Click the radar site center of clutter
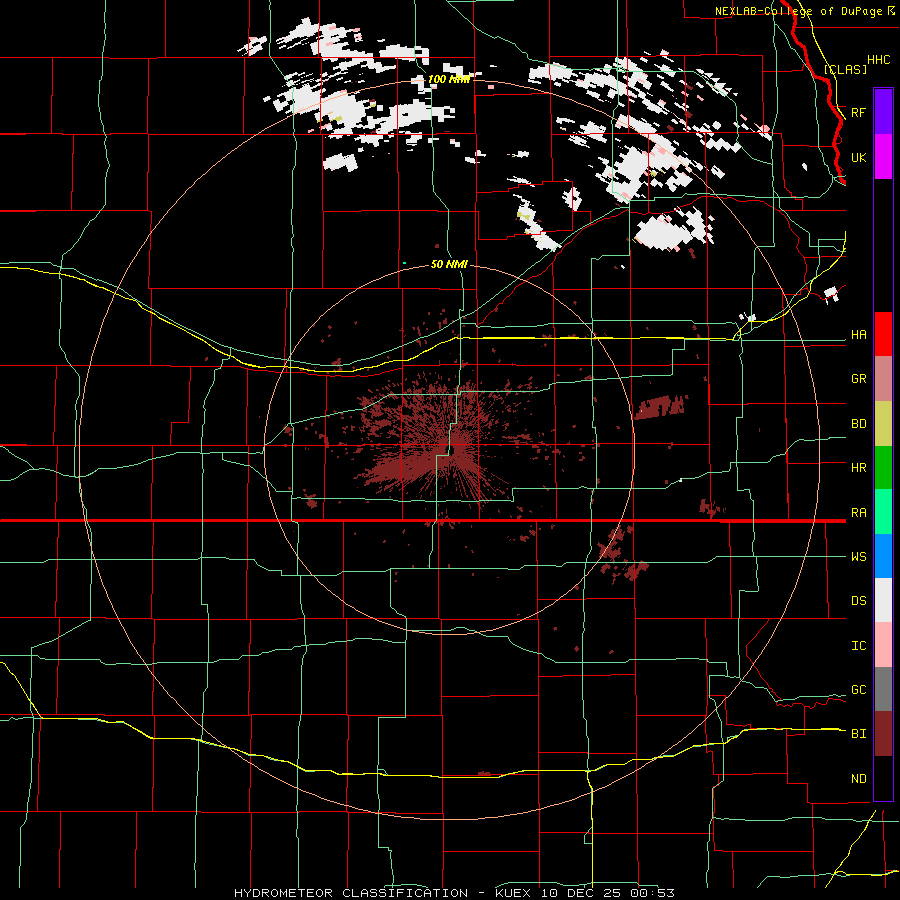The image size is (900, 900). (451, 450)
